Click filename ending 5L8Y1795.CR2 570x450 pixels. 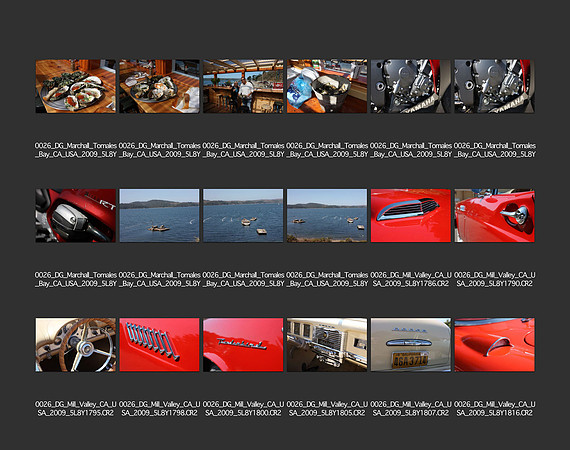[76, 409]
